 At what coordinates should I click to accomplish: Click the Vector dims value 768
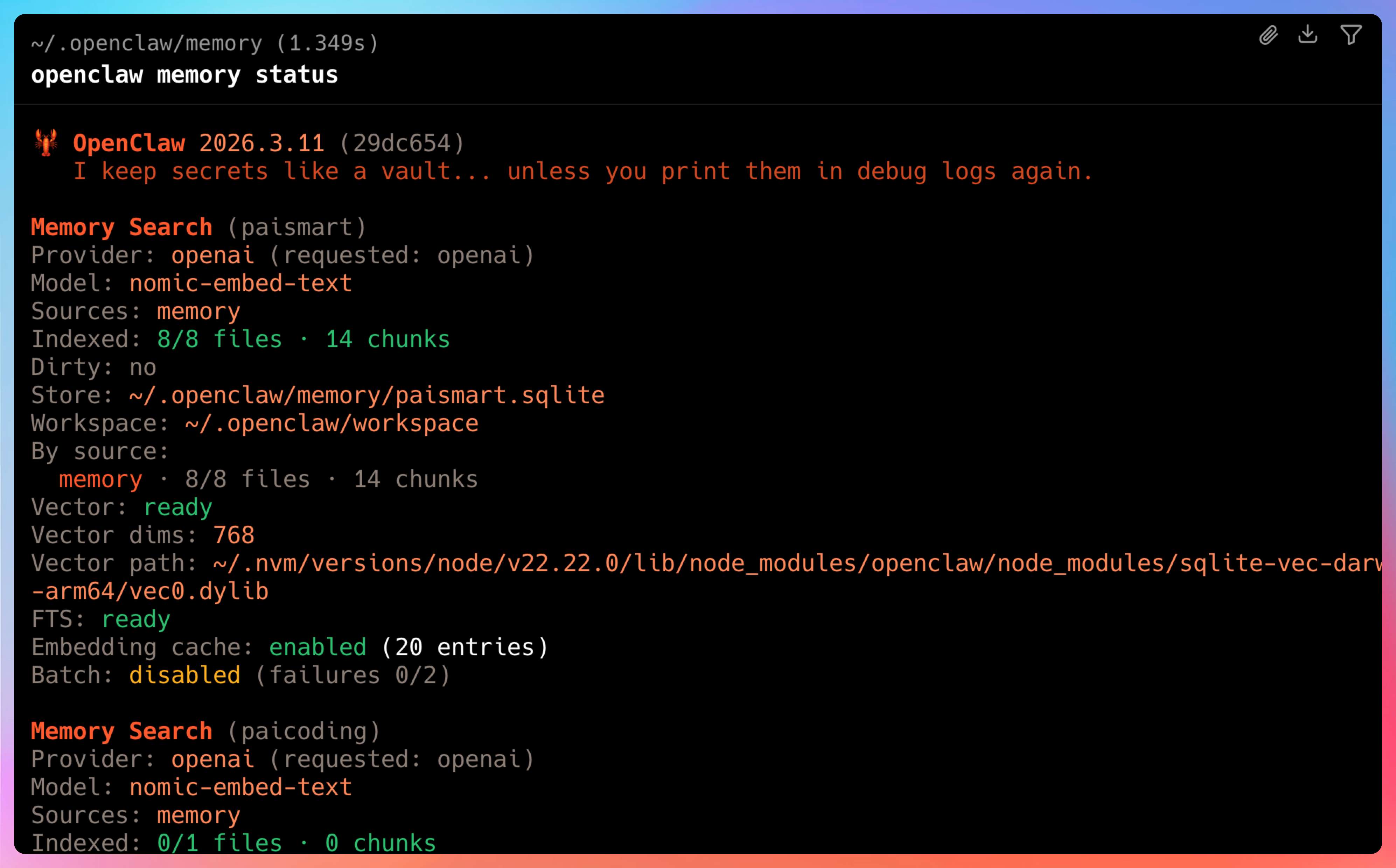[x=233, y=535]
